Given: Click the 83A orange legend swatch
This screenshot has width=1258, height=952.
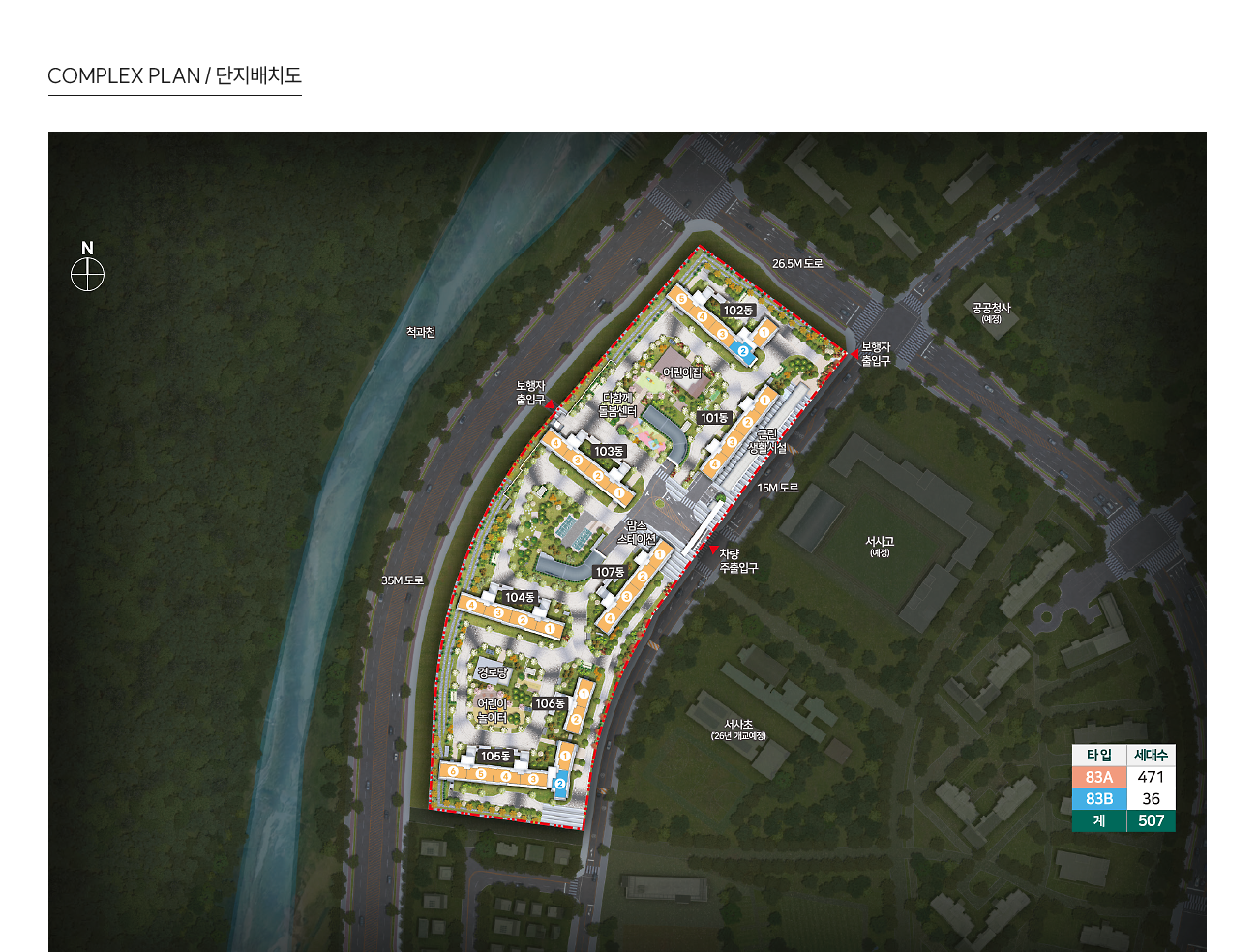Looking at the screenshot, I should tap(1098, 777).
